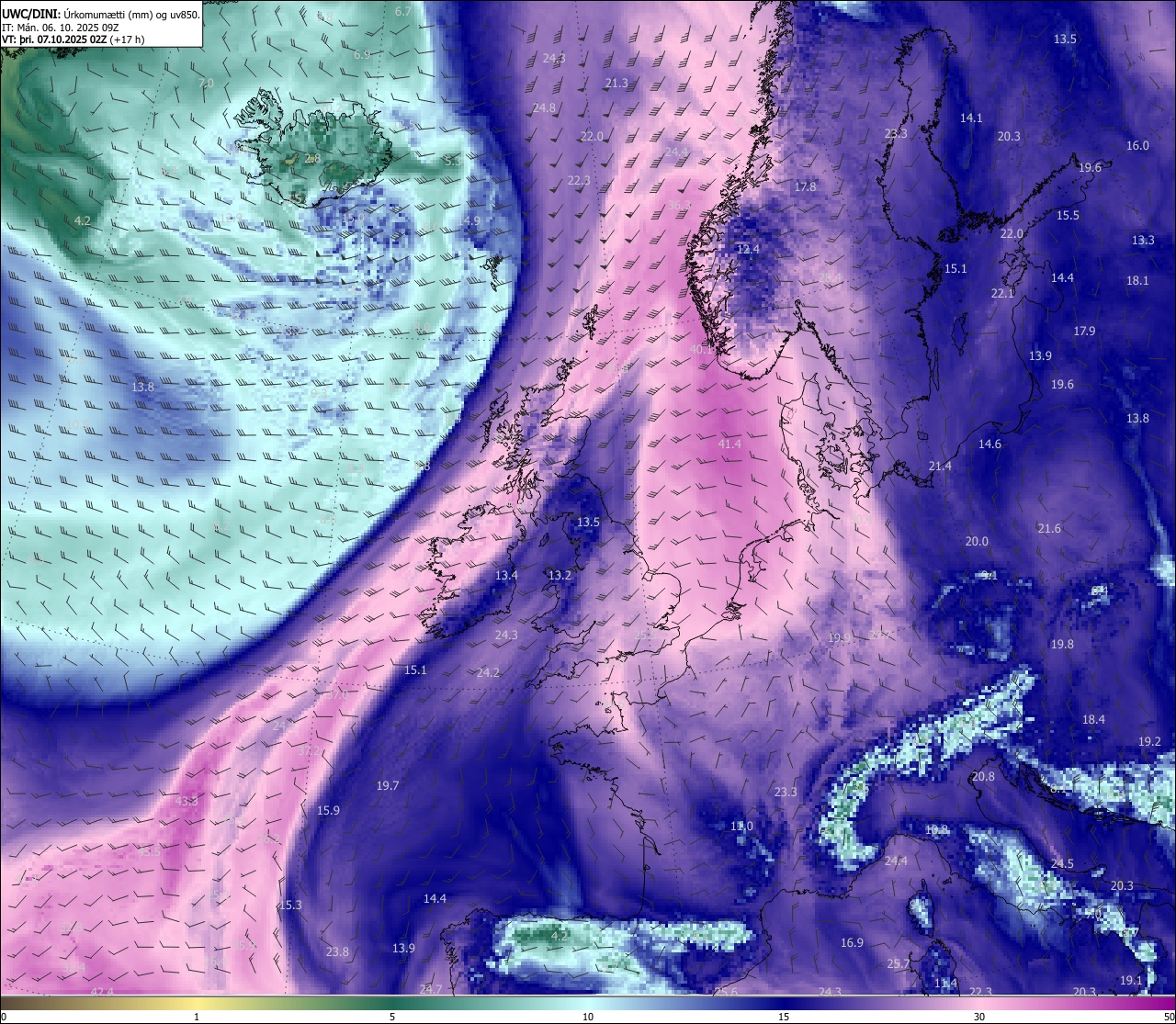Click the '13.3' value near the right edge
This screenshot has width=1176, height=1024.
[1143, 241]
